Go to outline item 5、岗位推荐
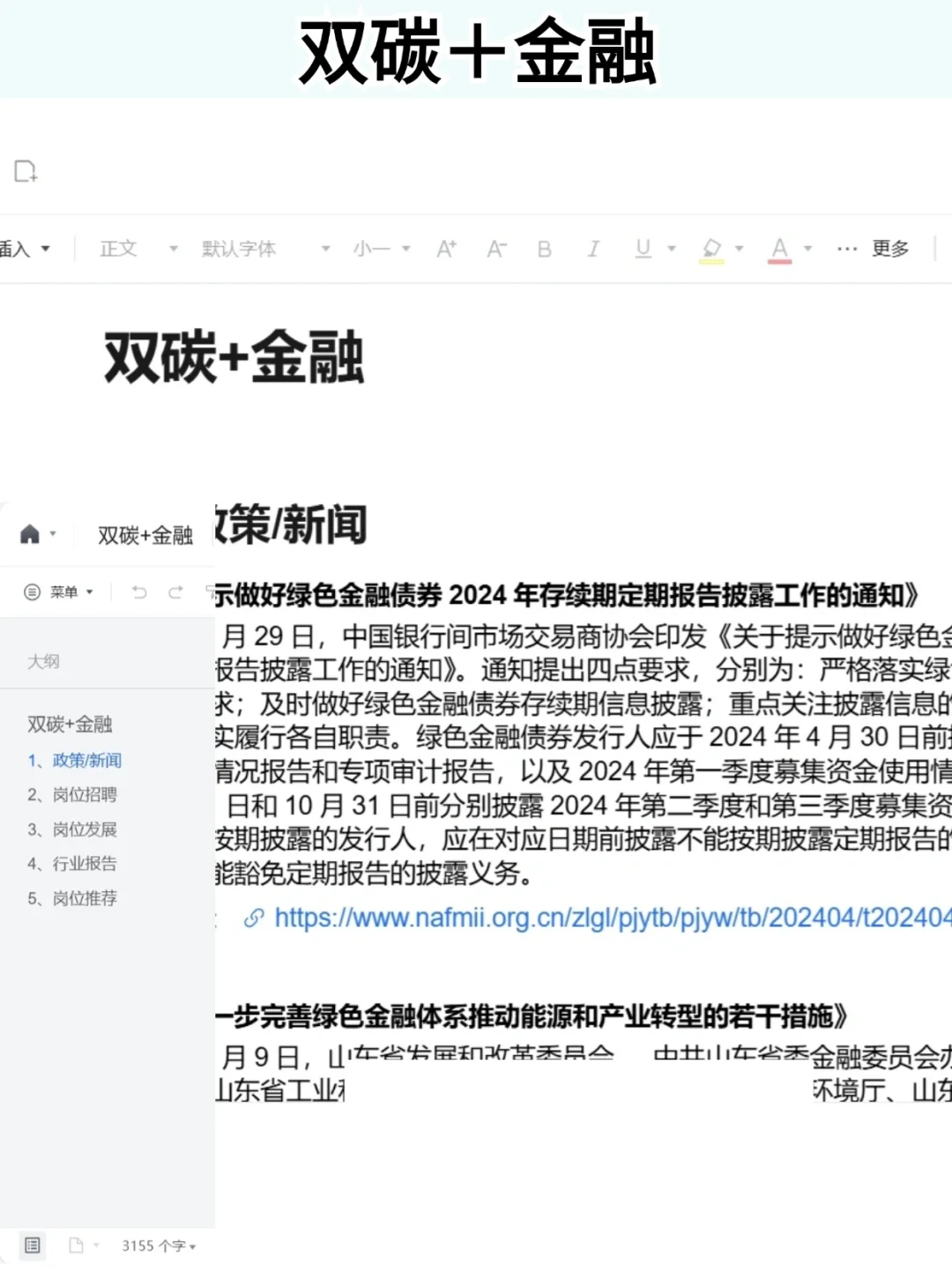This screenshot has height=1272, width=952. click(x=72, y=898)
